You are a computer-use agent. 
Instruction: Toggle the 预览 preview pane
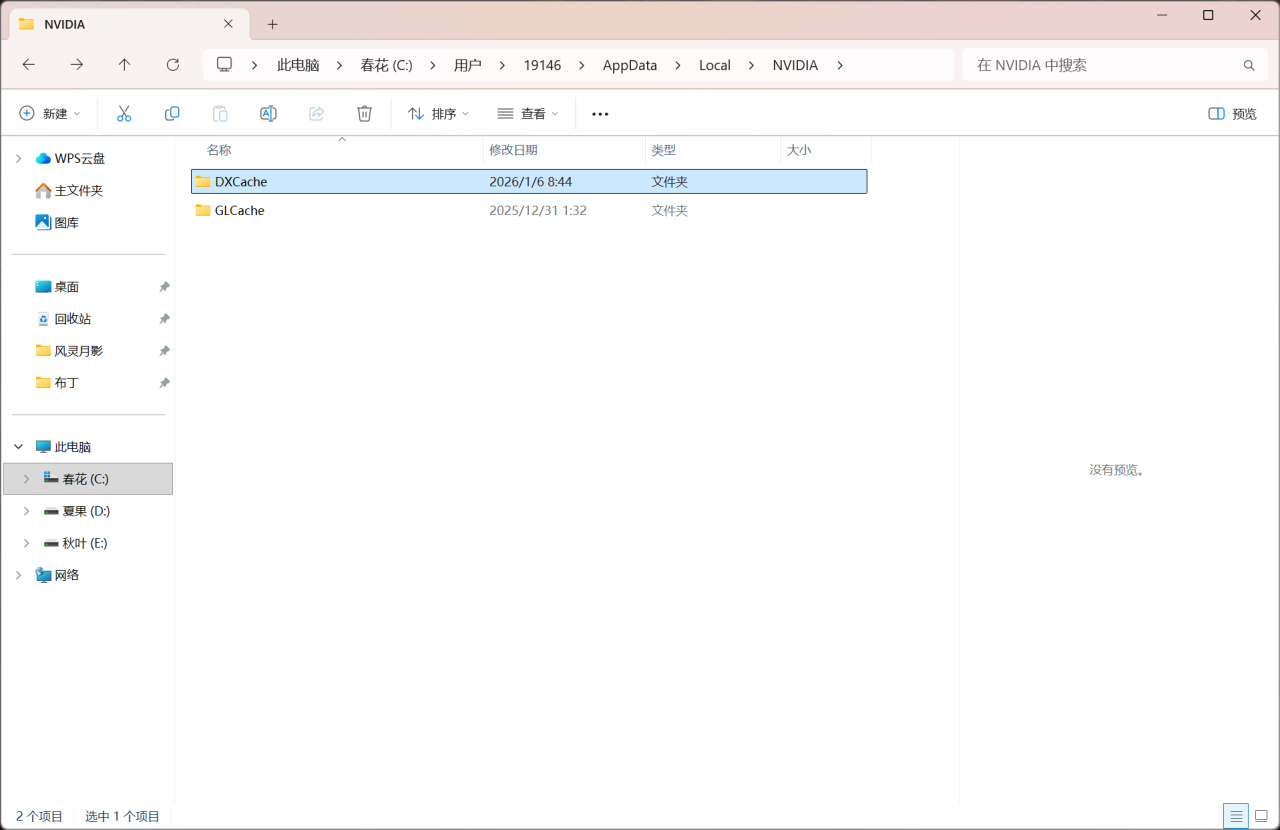click(x=1232, y=114)
